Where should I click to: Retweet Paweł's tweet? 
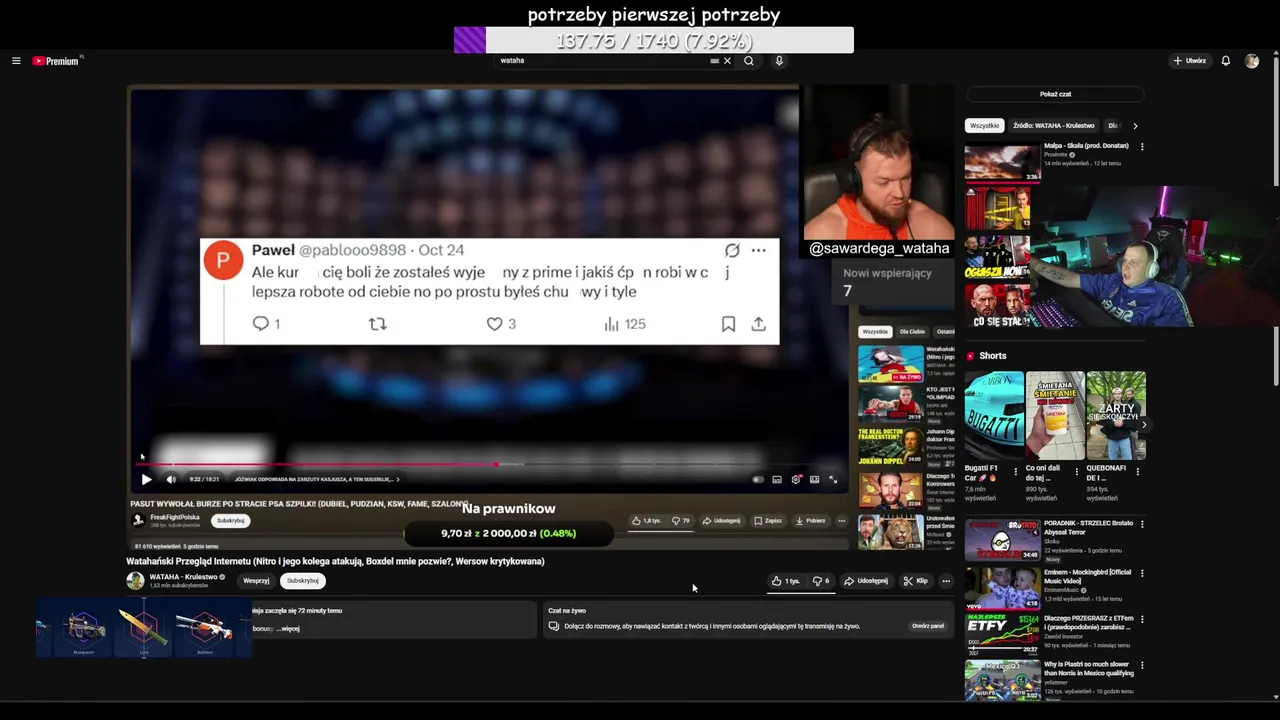click(377, 324)
